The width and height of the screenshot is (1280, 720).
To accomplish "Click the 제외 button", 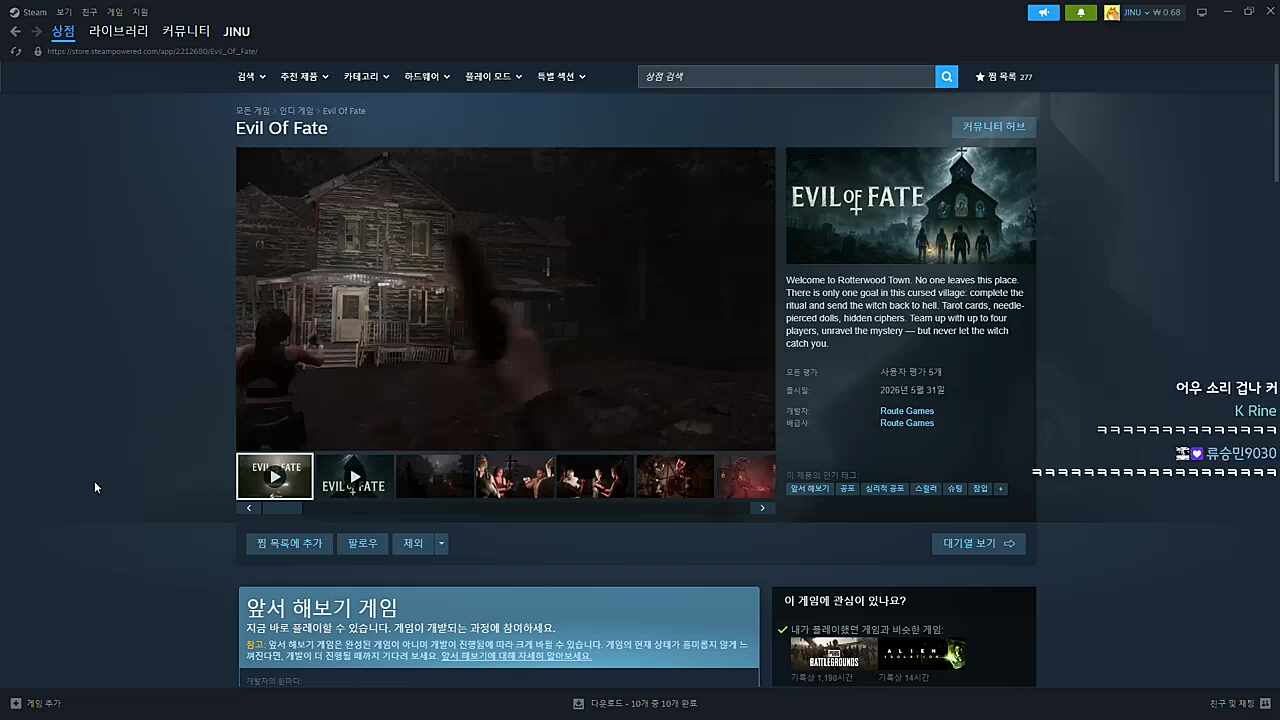I will point(413,544).
